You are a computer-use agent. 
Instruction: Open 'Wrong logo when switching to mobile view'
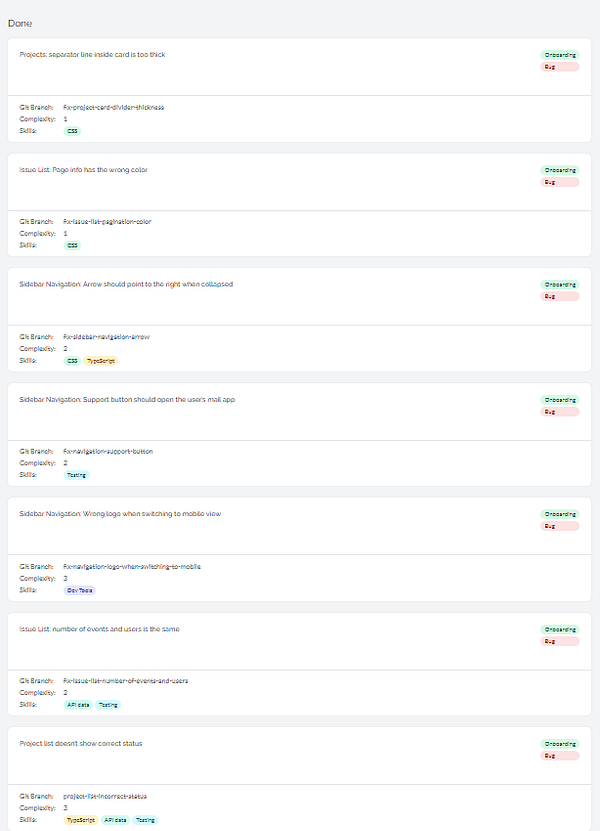point(120,514)
